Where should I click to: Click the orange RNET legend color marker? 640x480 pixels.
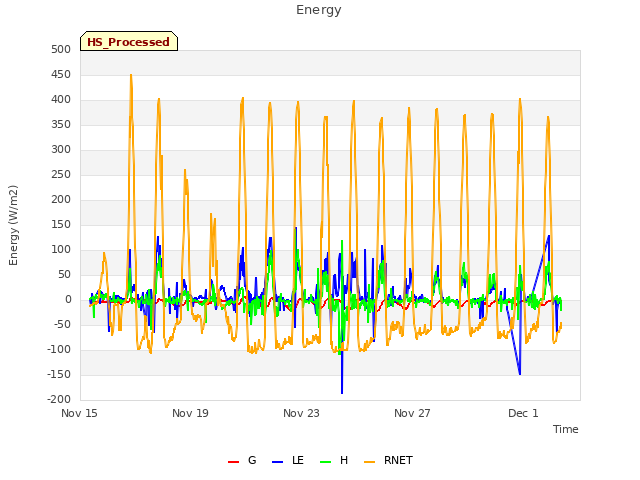coord(369,462)
